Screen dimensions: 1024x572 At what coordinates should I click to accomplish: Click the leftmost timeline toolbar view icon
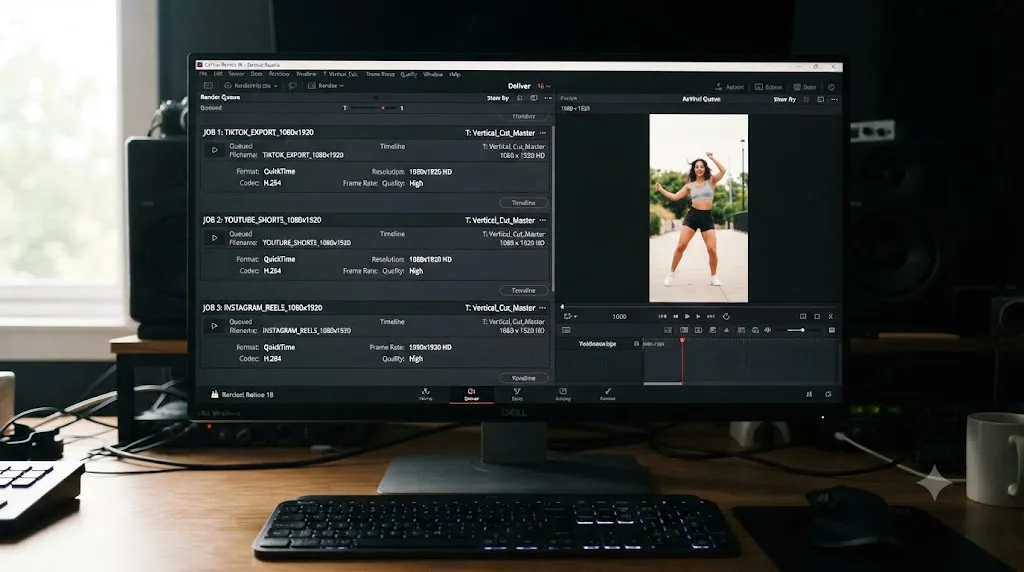coord(566,330)
